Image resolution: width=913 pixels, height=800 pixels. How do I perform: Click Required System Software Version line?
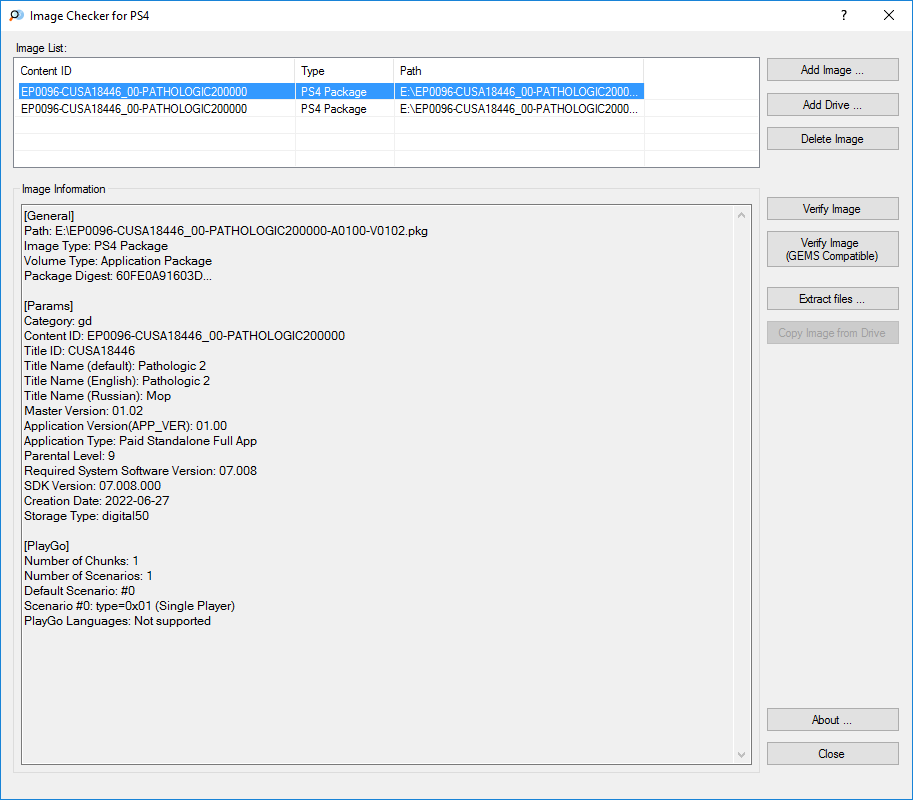pyautogui.click(x=140, y=471)
